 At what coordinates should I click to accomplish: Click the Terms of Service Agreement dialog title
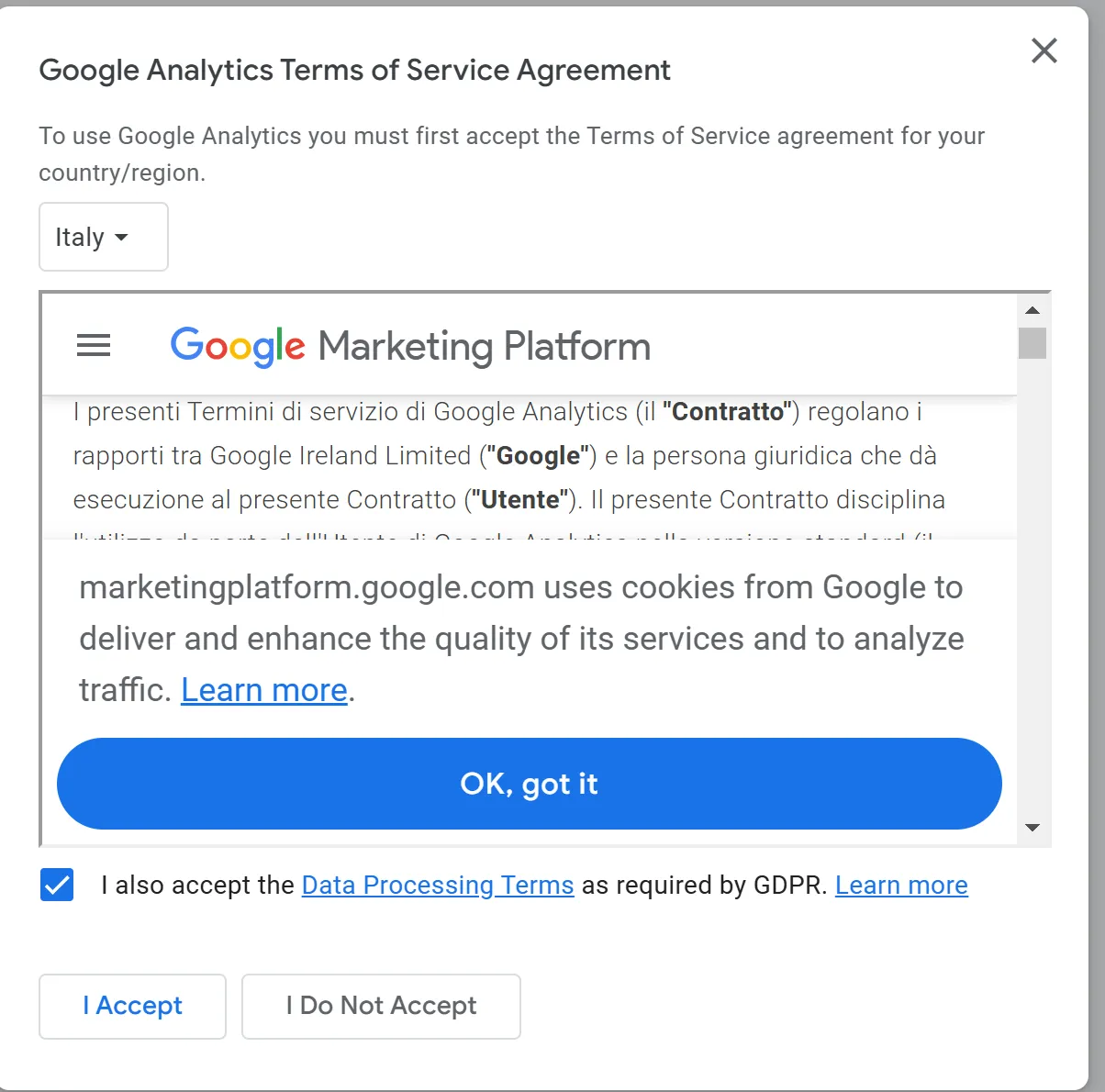354,71
